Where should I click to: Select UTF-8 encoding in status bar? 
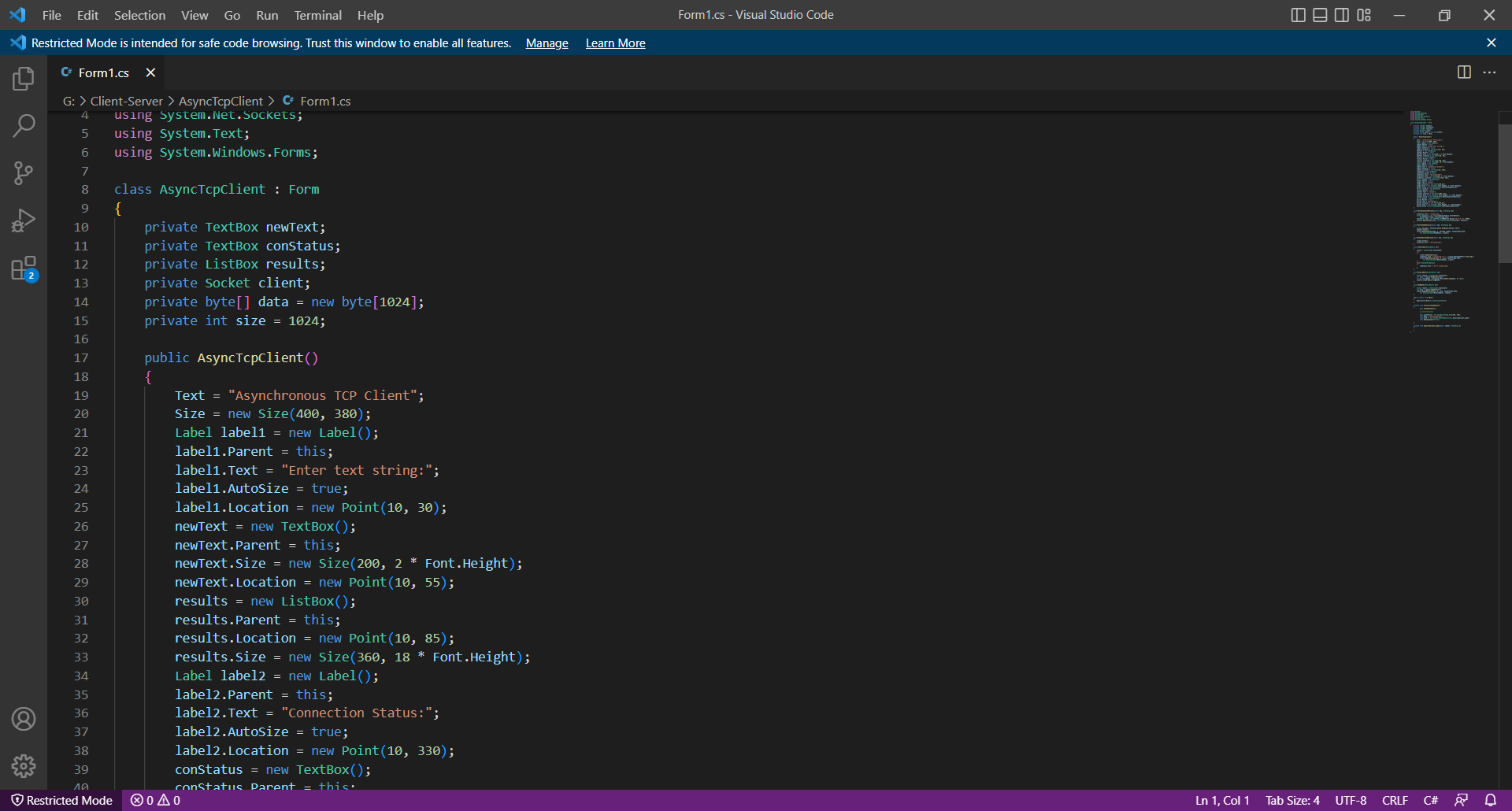[x=1351, y=800]
